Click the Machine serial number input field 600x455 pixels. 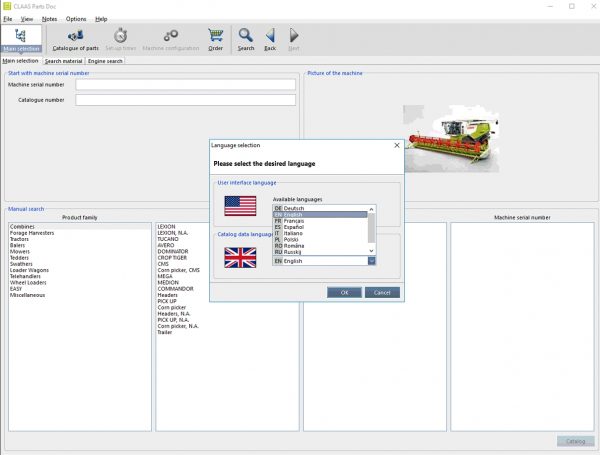[186, 85]
